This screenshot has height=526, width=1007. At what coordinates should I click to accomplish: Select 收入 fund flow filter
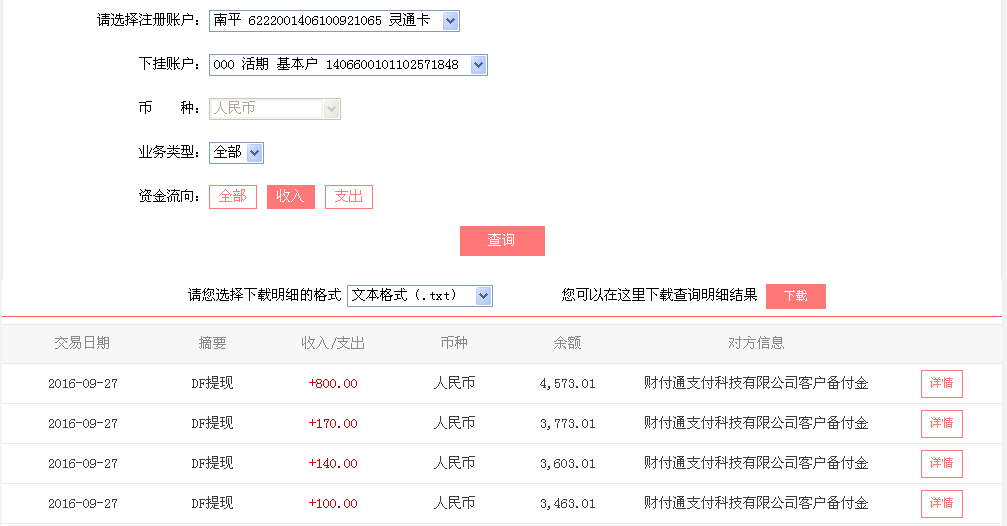[x=290, y=197]
